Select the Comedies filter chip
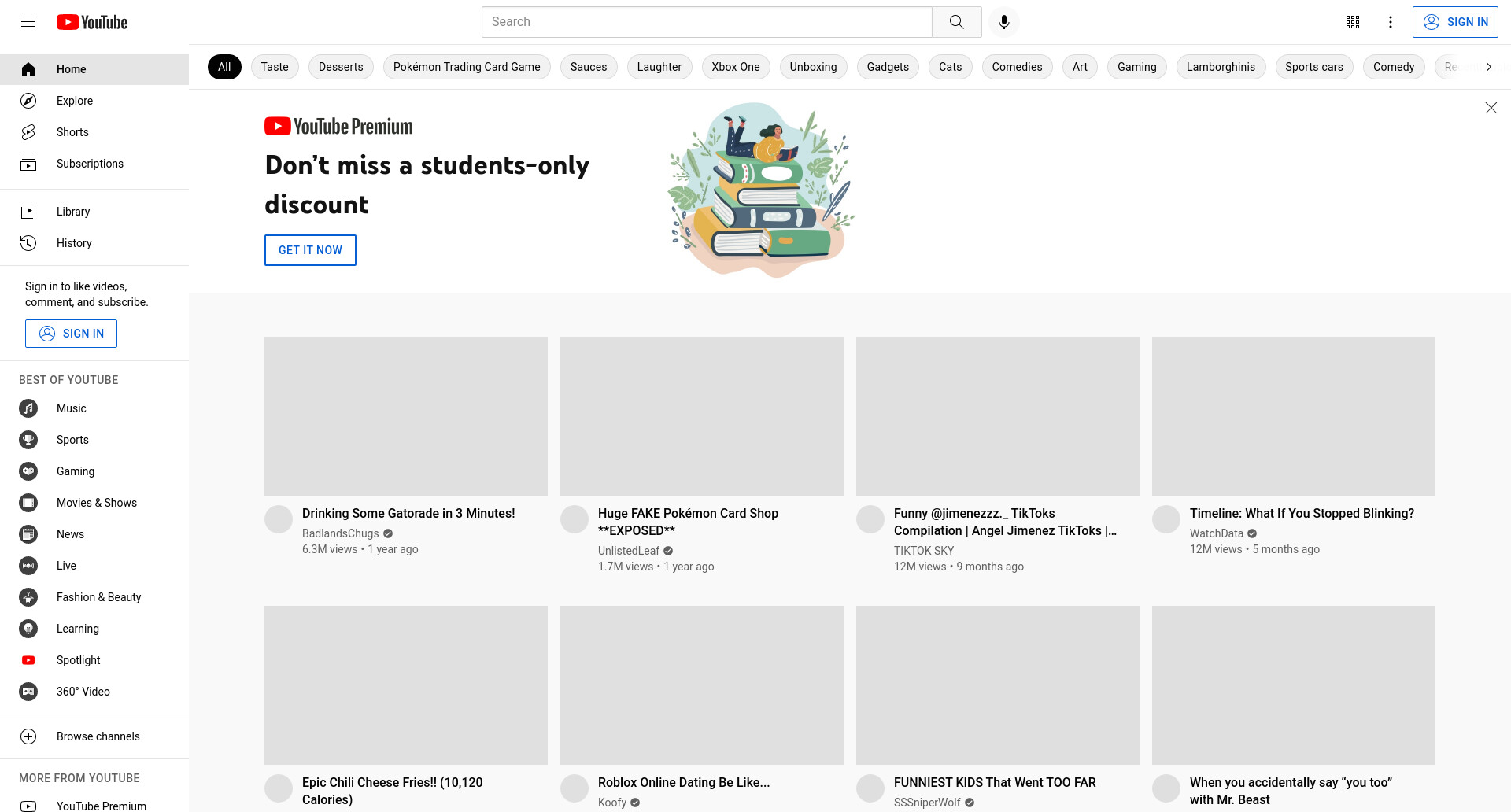 (x=1017, y=67)
